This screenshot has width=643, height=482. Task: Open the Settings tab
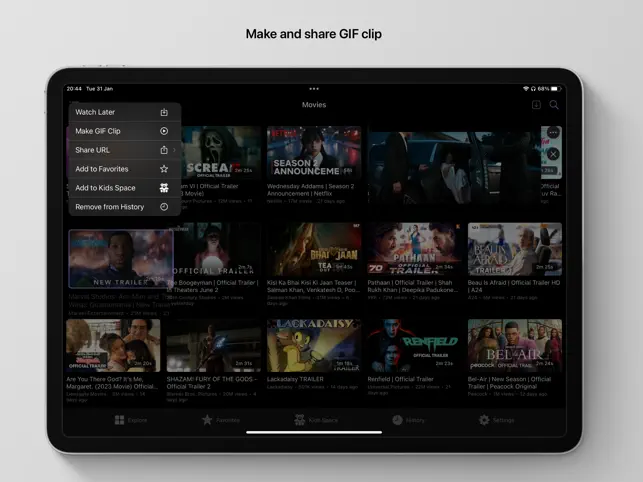click(x=497, y=420)
